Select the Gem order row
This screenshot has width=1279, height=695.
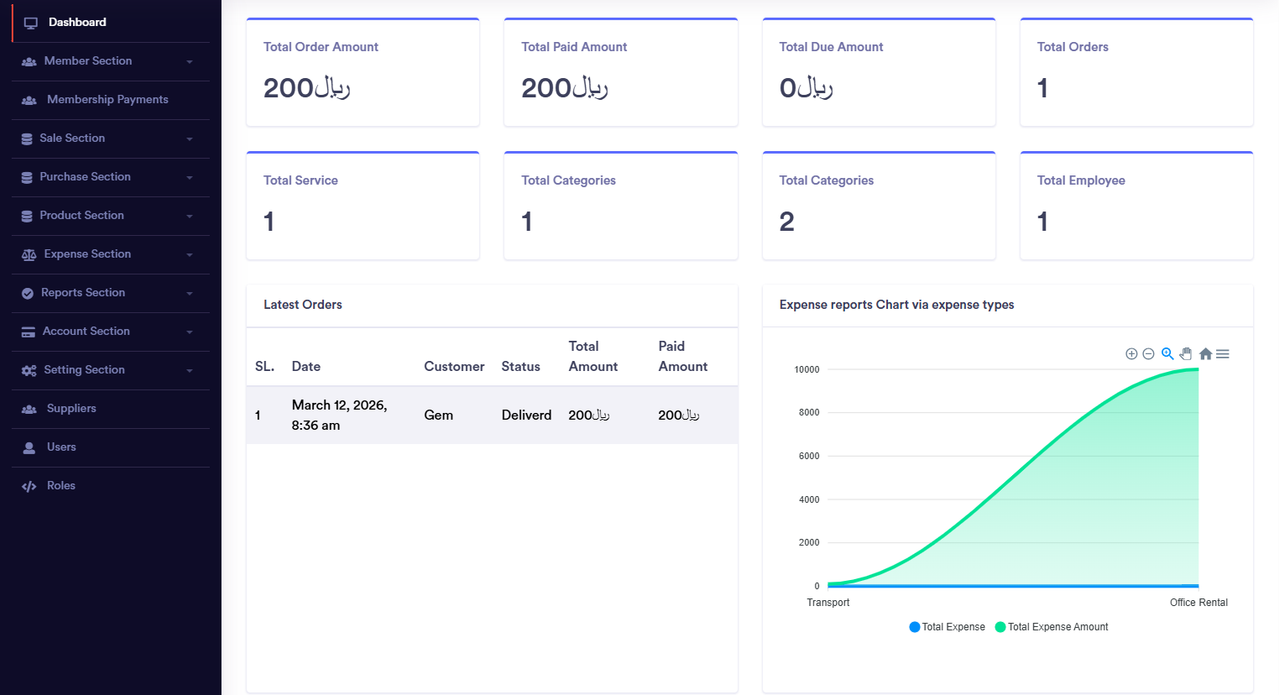pyautogui.click(x=492, y=415)
